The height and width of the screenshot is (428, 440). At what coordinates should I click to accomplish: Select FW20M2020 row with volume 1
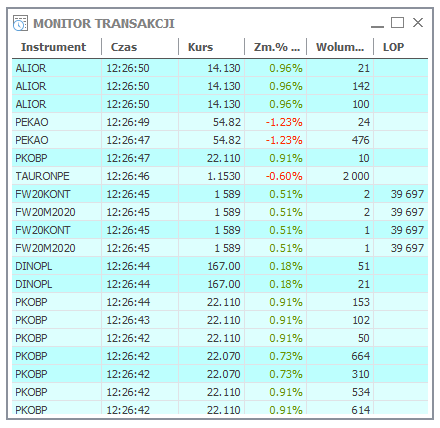pyautogui.click(x=220, y=248)
